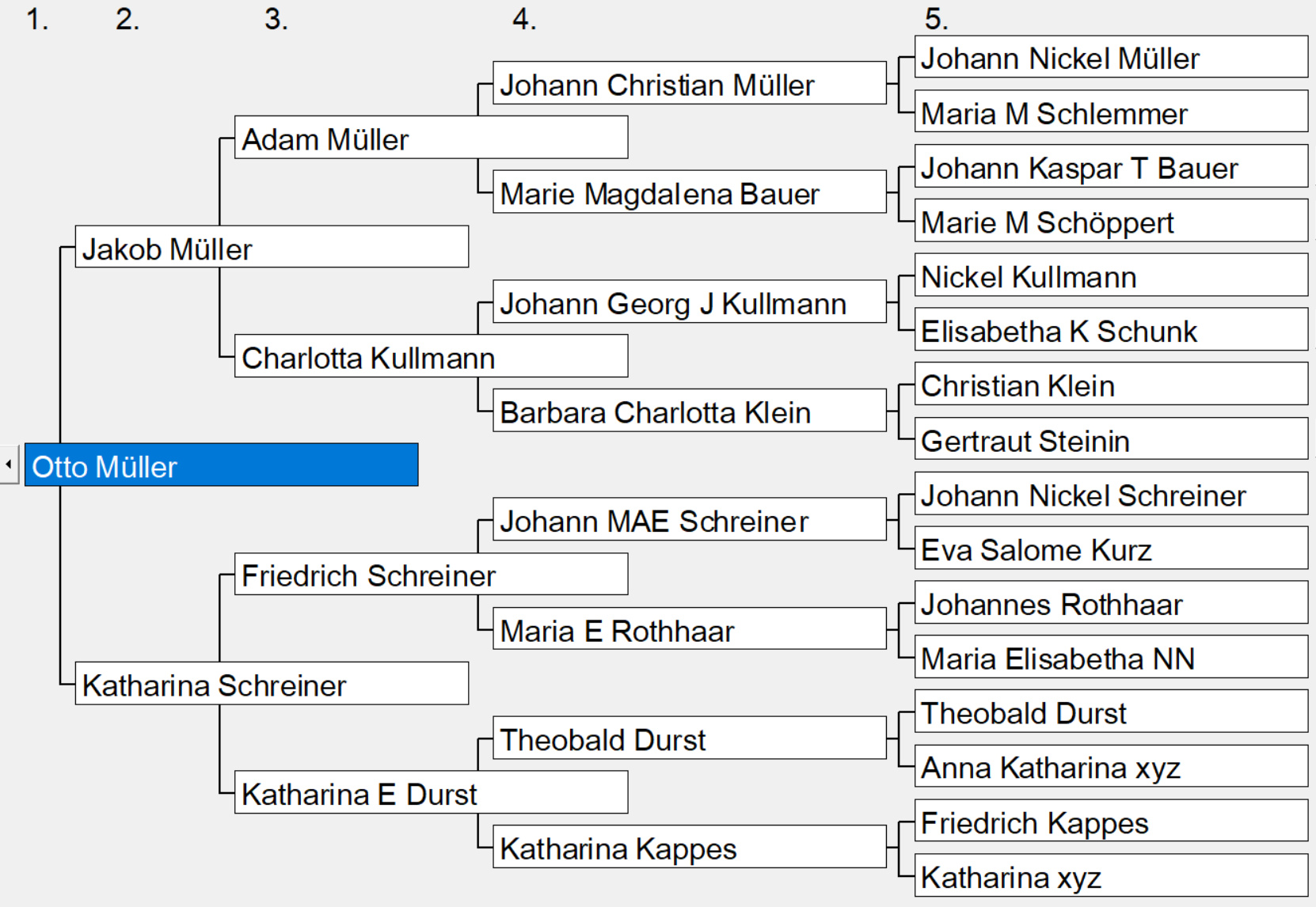Select Friedrich Kappes in generation five
Viewport: 1316px width, 907px height.
pos(1112,821)
